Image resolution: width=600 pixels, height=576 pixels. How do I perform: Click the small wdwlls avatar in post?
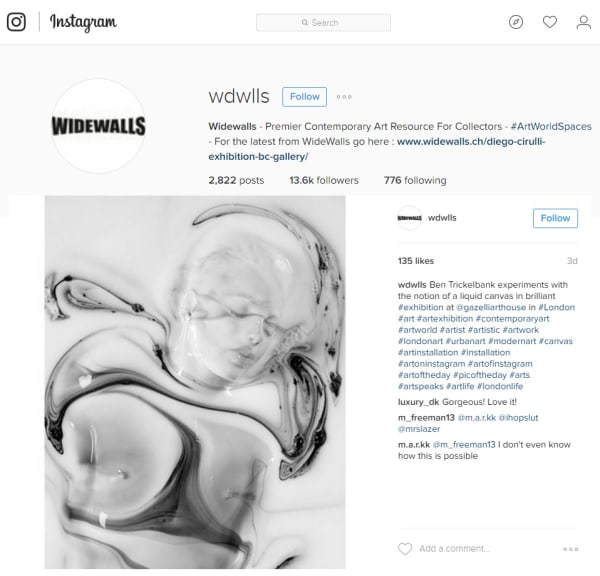coord(409,218)
